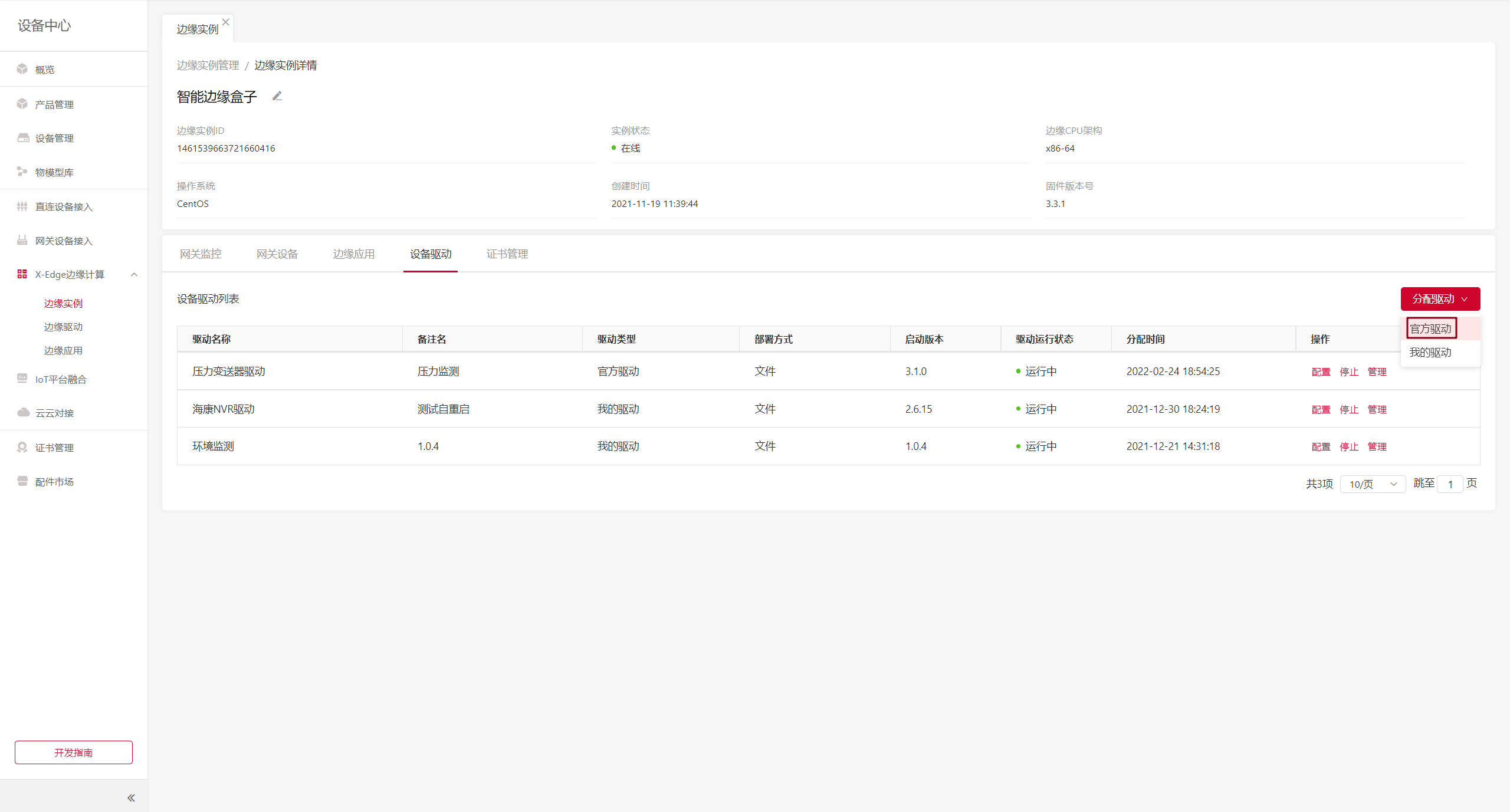Viewport: 1510px width, 812px height.
Task: Click the edit pencil icon beside 智能边缘盒子
Action: pyautogui.click(x=277, y=96)
